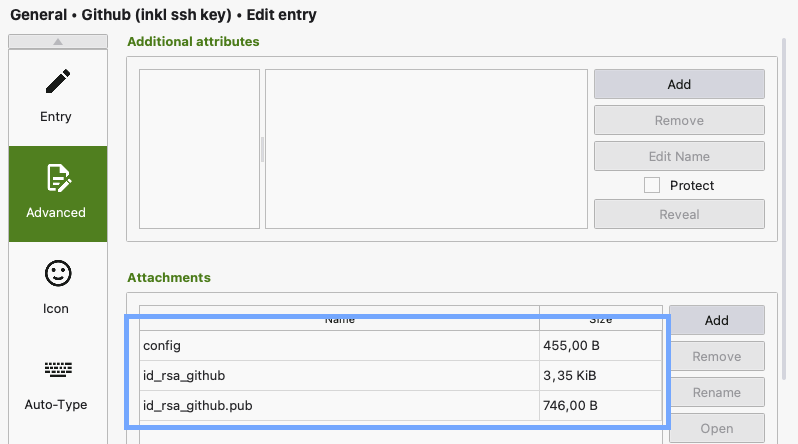
Task: Click the Reveal button
Action: tap(679, 214)
